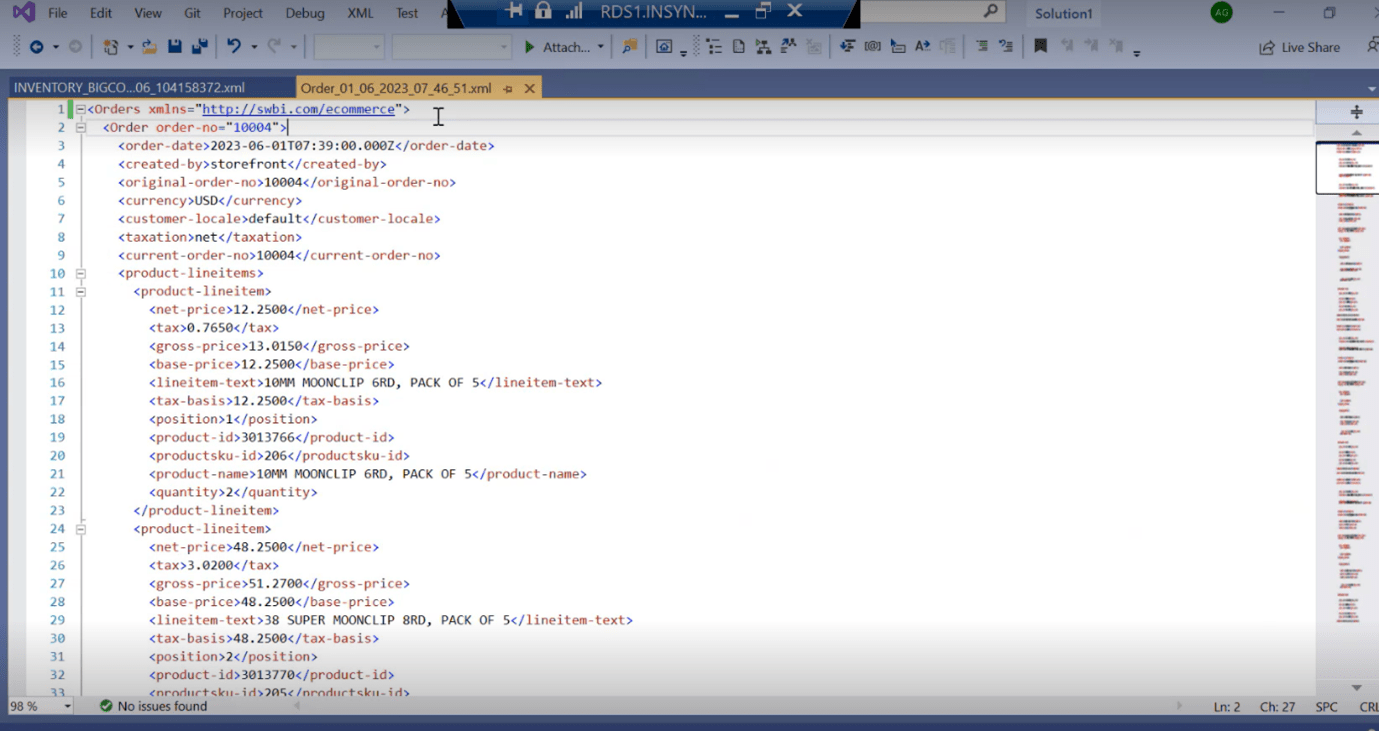Image resolution: width=1379 pixels, height=731 pixels.
Task: Click the AG account avatar
Action: pos(1221,12)
